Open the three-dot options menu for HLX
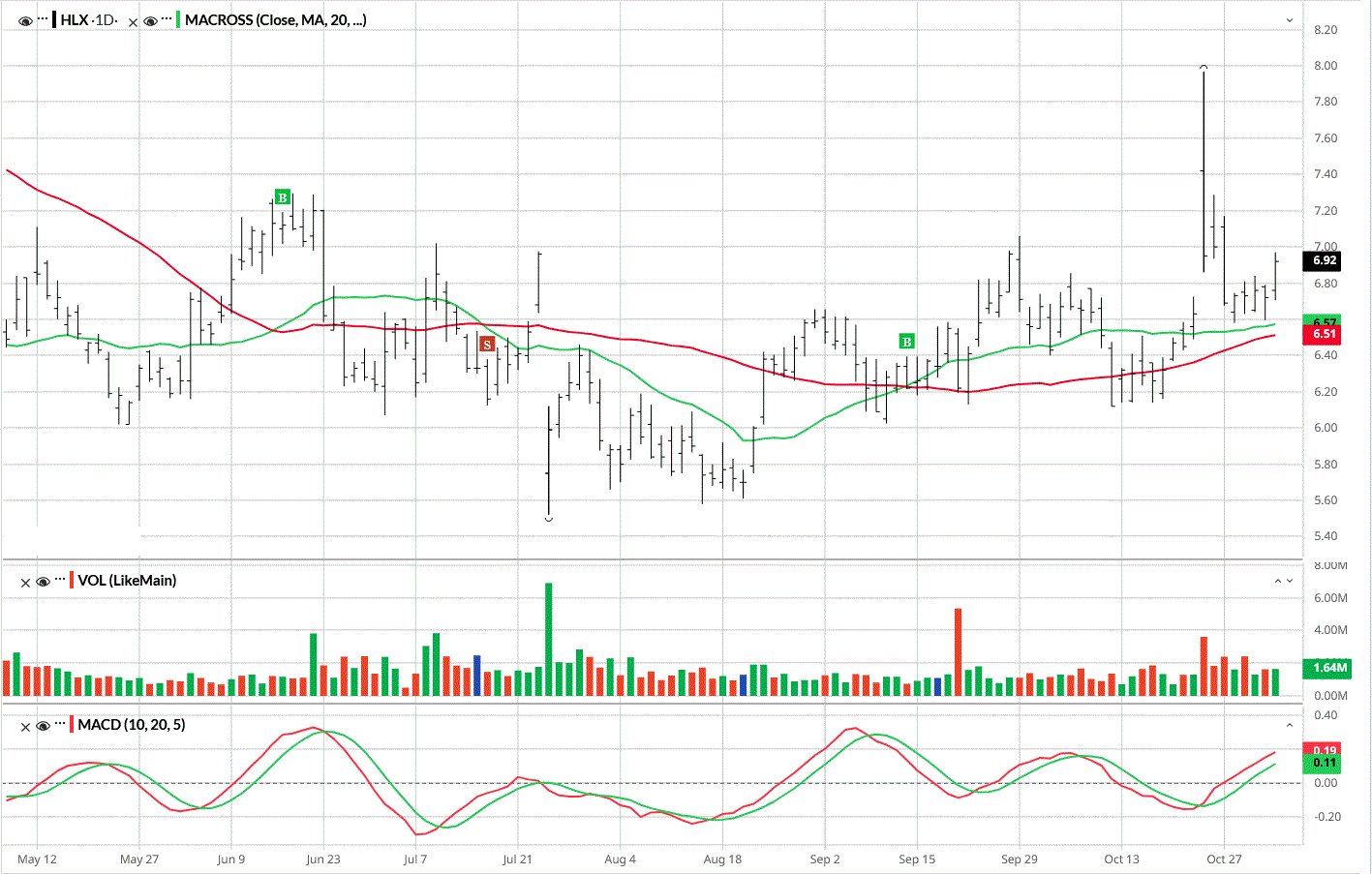This screenshot has height=874, width=1372. (x=43, y=20)
